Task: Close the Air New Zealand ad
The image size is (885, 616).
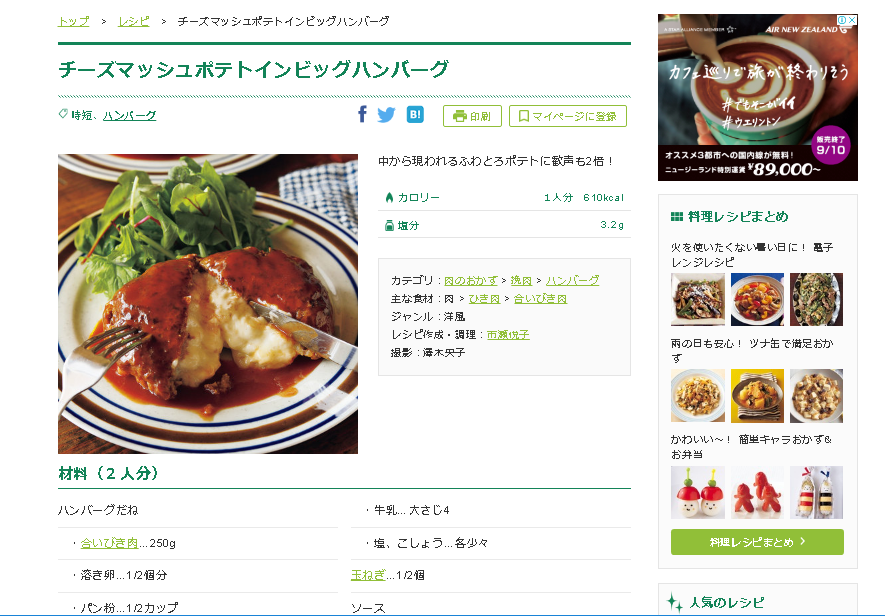Action: coord(852,20)
